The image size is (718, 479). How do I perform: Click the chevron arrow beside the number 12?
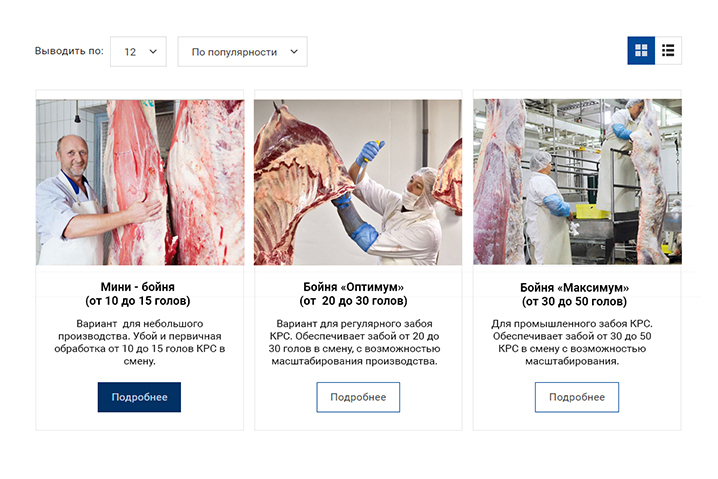[153, 52]
